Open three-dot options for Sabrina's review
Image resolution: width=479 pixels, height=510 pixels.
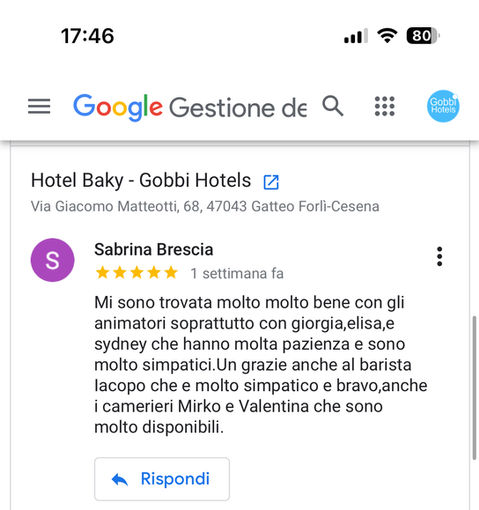click(439, 256)
